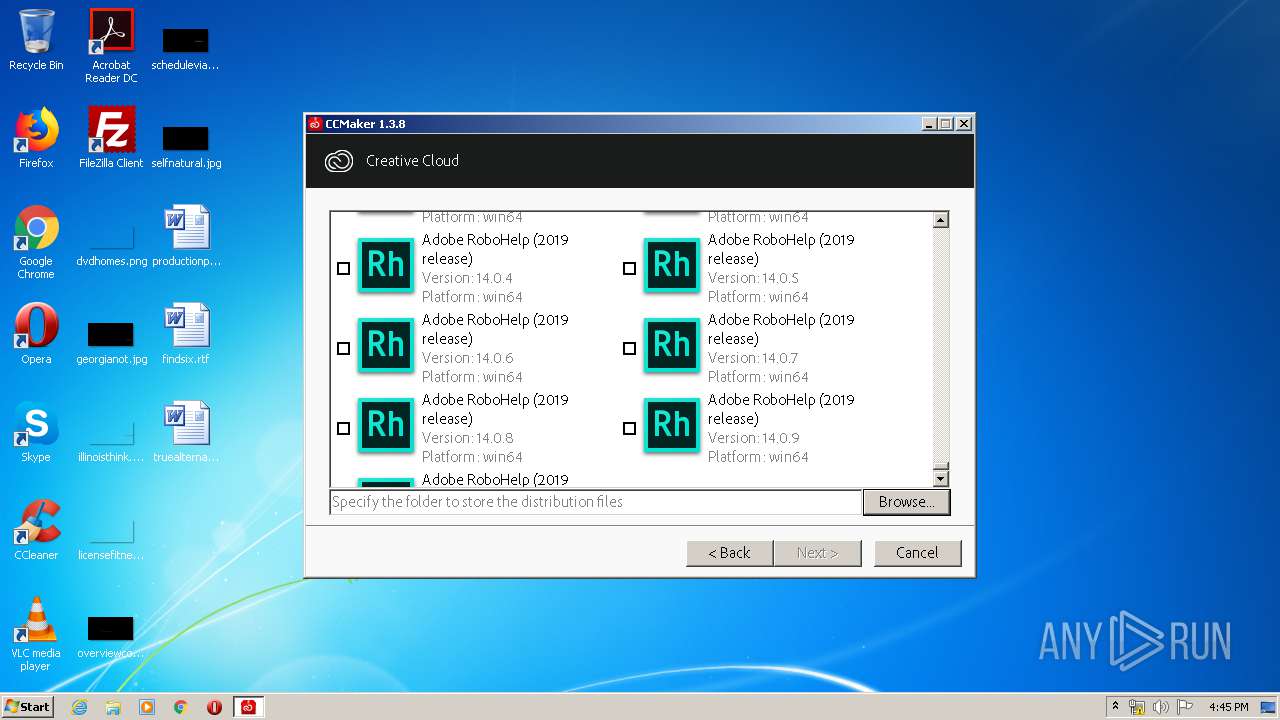Click 'Version: 14.0.4' text
Viewport: 1280px width, 720px height.
[x=467, y=278]
